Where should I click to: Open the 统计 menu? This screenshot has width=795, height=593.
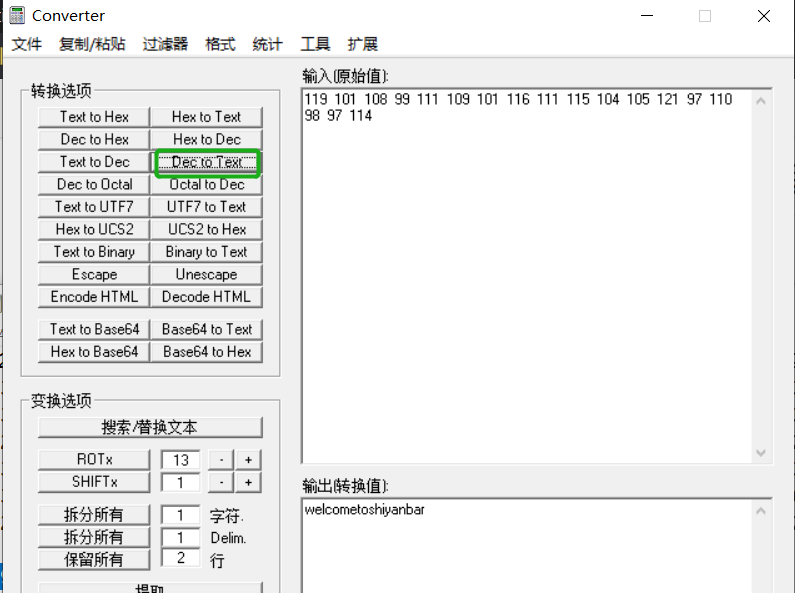[267, 44]
